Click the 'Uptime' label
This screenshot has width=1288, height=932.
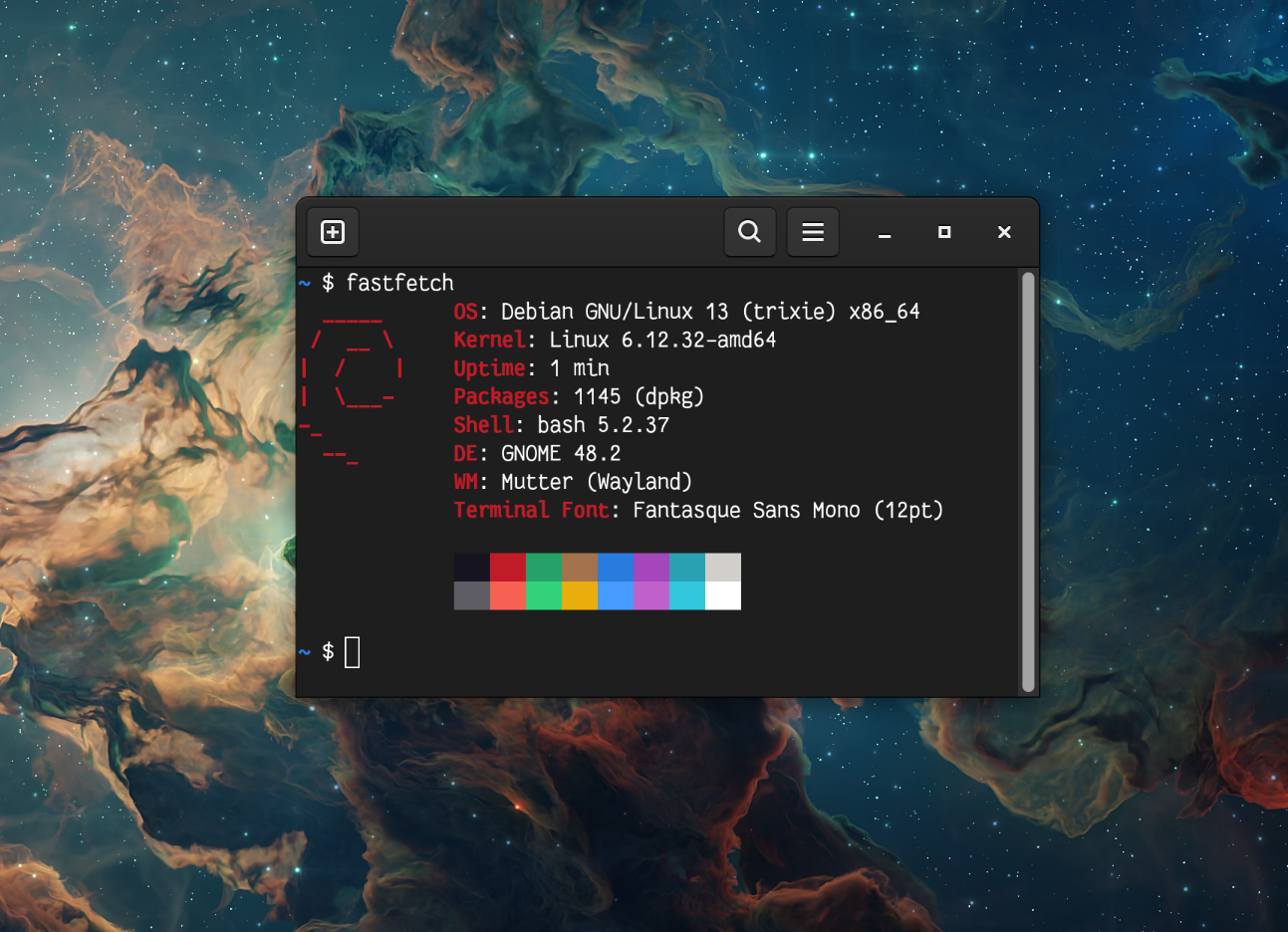tap(489, 368)
